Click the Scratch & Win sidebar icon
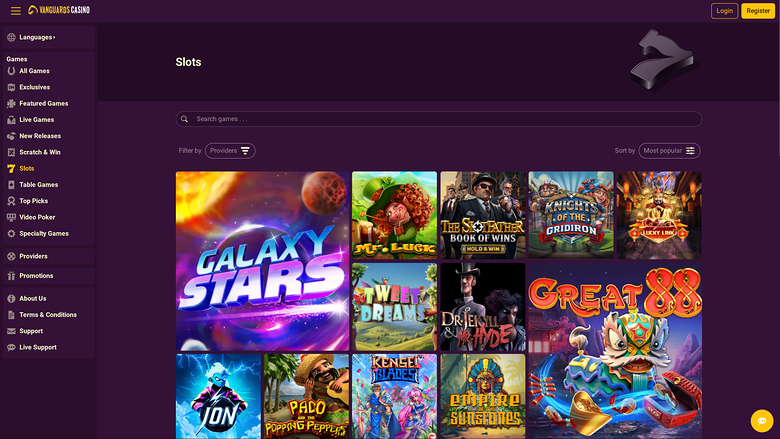Screen dimensions: 780x439 [x=11, y=152]
